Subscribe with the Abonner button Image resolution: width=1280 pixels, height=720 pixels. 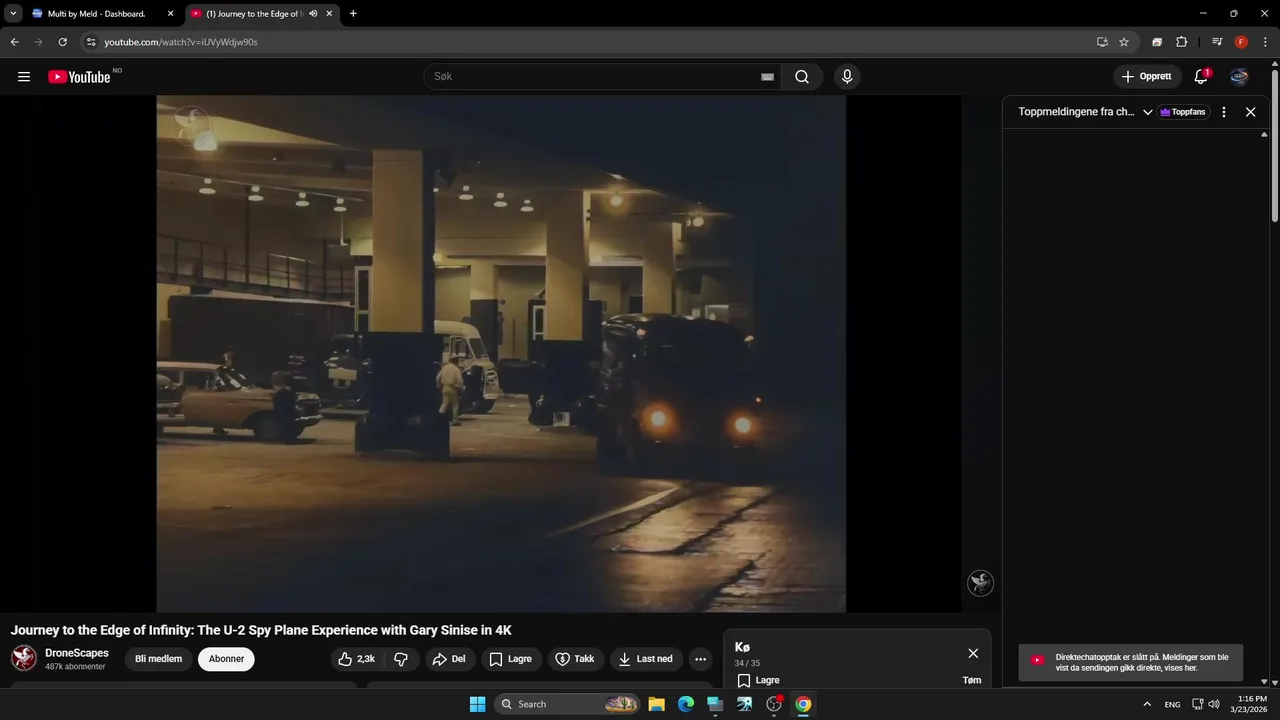tap(226, 659)
